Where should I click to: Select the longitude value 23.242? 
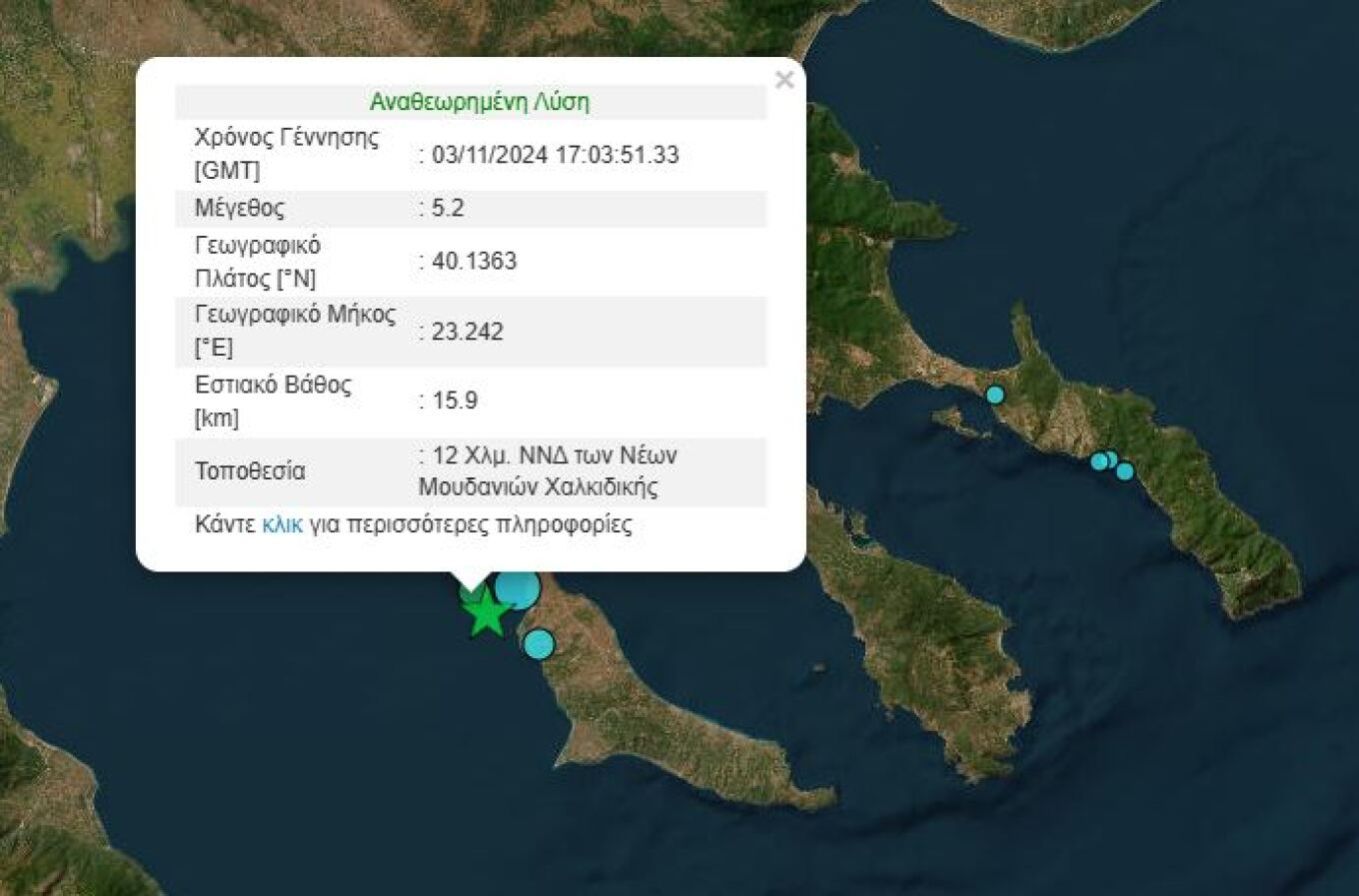pyautogui.click(x=467, y=332)
